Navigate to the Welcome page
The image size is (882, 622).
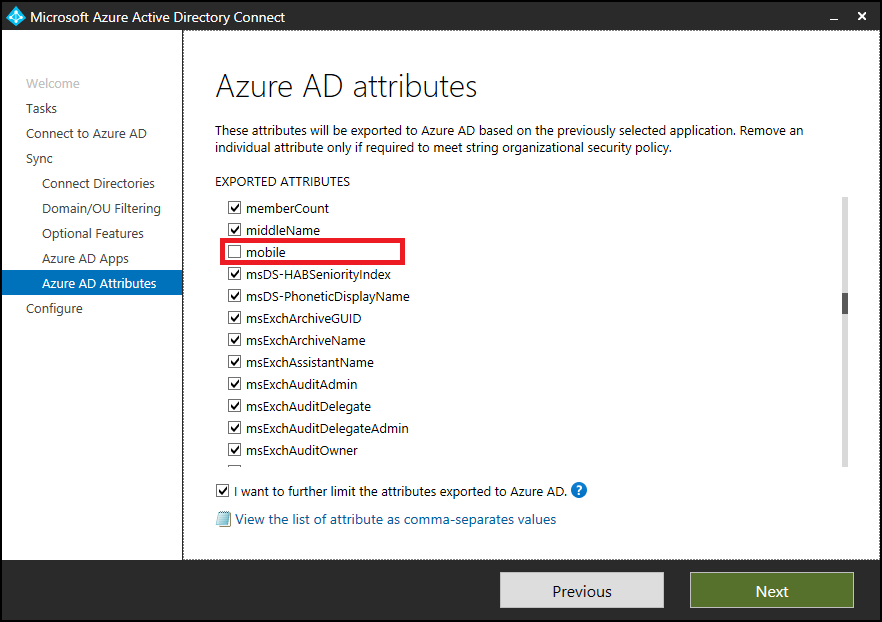52,83
